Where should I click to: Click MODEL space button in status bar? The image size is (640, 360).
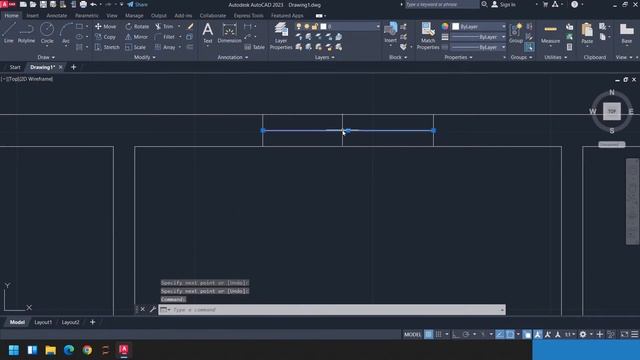tap(412, 334)
